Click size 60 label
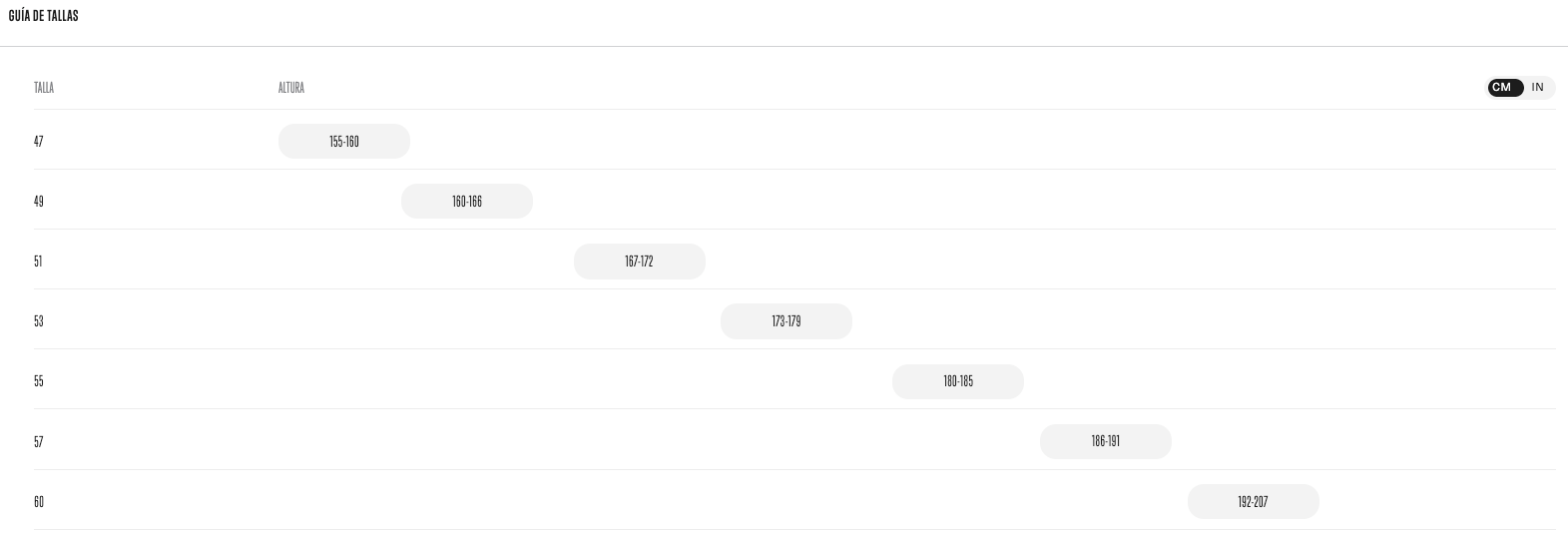The height and width of the screenshot is (533, 1568). coord(39,502)
